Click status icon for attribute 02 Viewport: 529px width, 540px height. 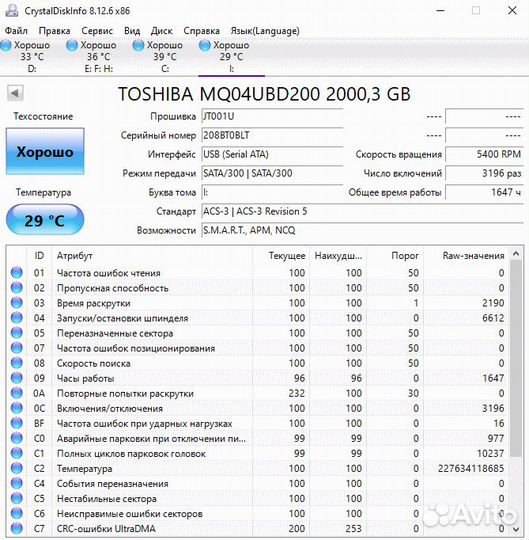pos(17,288)
